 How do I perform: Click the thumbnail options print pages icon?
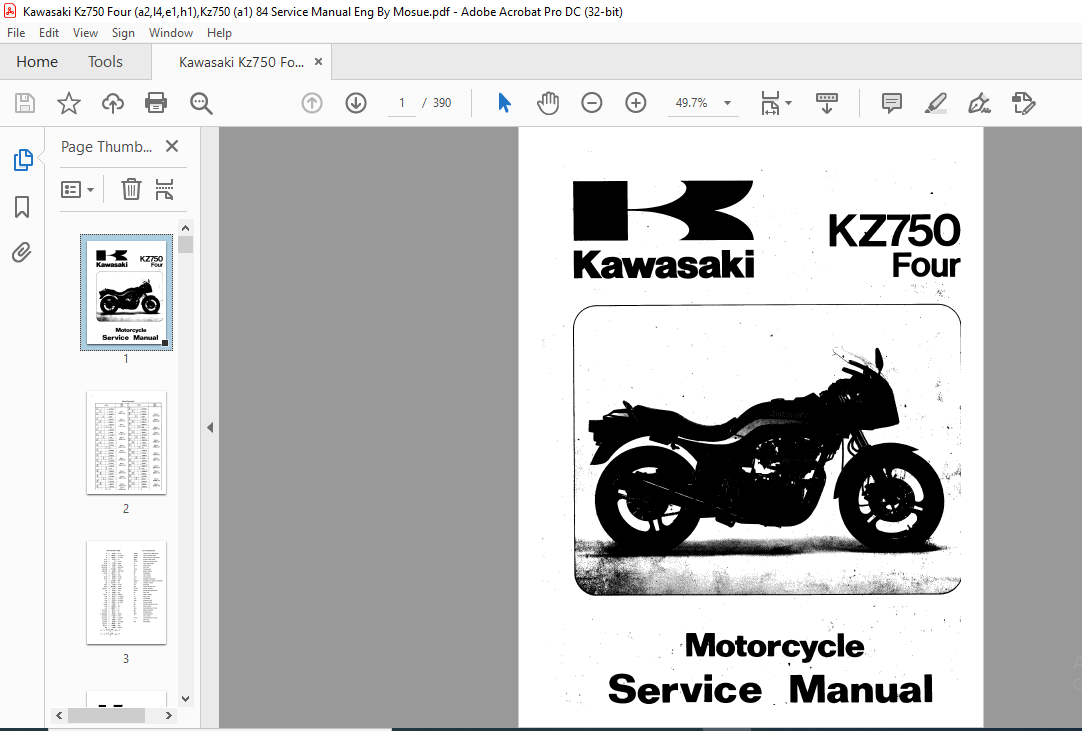pos(164,189)
